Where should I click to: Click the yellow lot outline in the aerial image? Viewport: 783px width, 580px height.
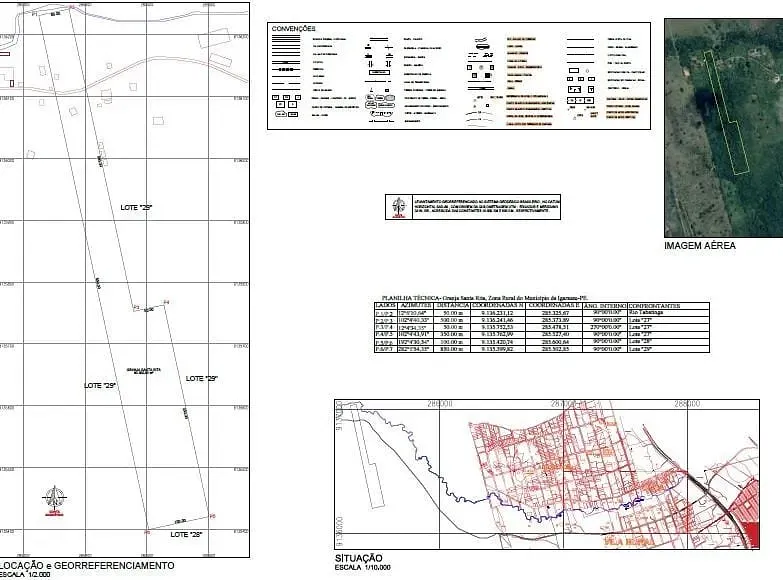(x=726, y=113)
